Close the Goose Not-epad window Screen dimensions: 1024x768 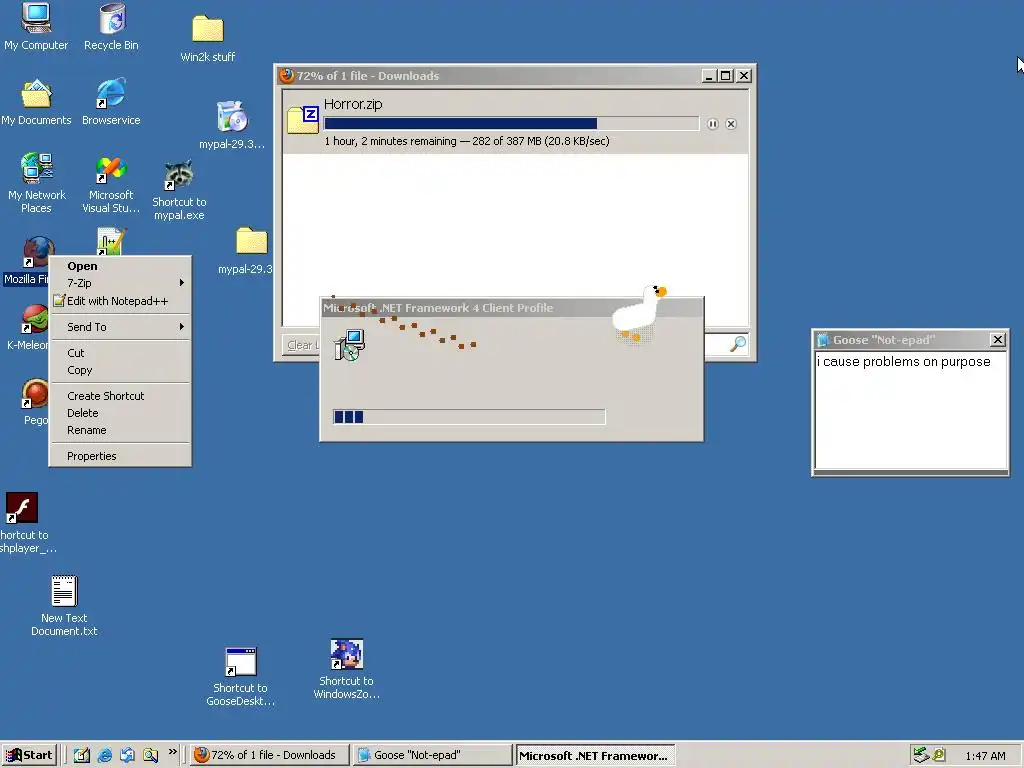click(997, 340)
